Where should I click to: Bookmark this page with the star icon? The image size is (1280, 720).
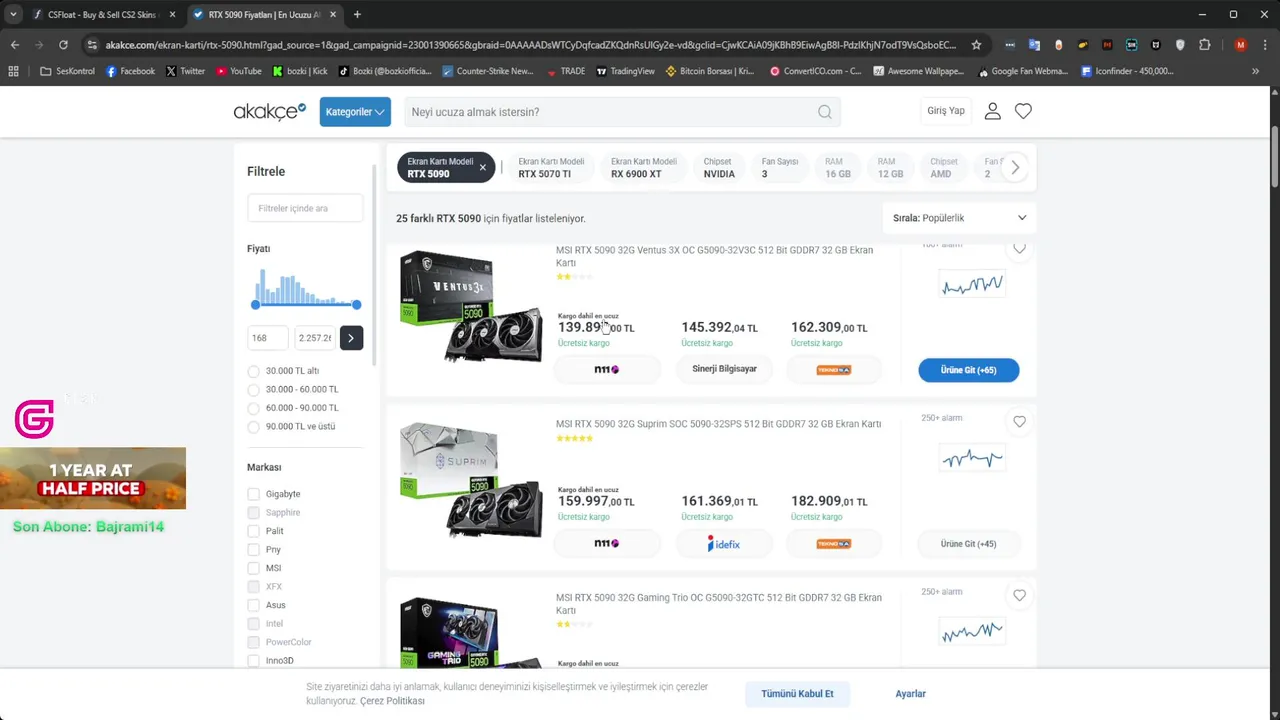[x=976, y=45]
